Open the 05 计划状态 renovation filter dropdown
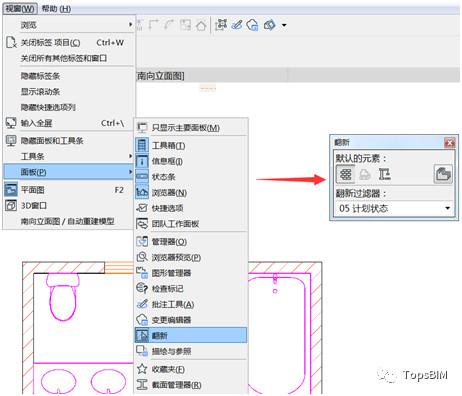 coord(395,208)
